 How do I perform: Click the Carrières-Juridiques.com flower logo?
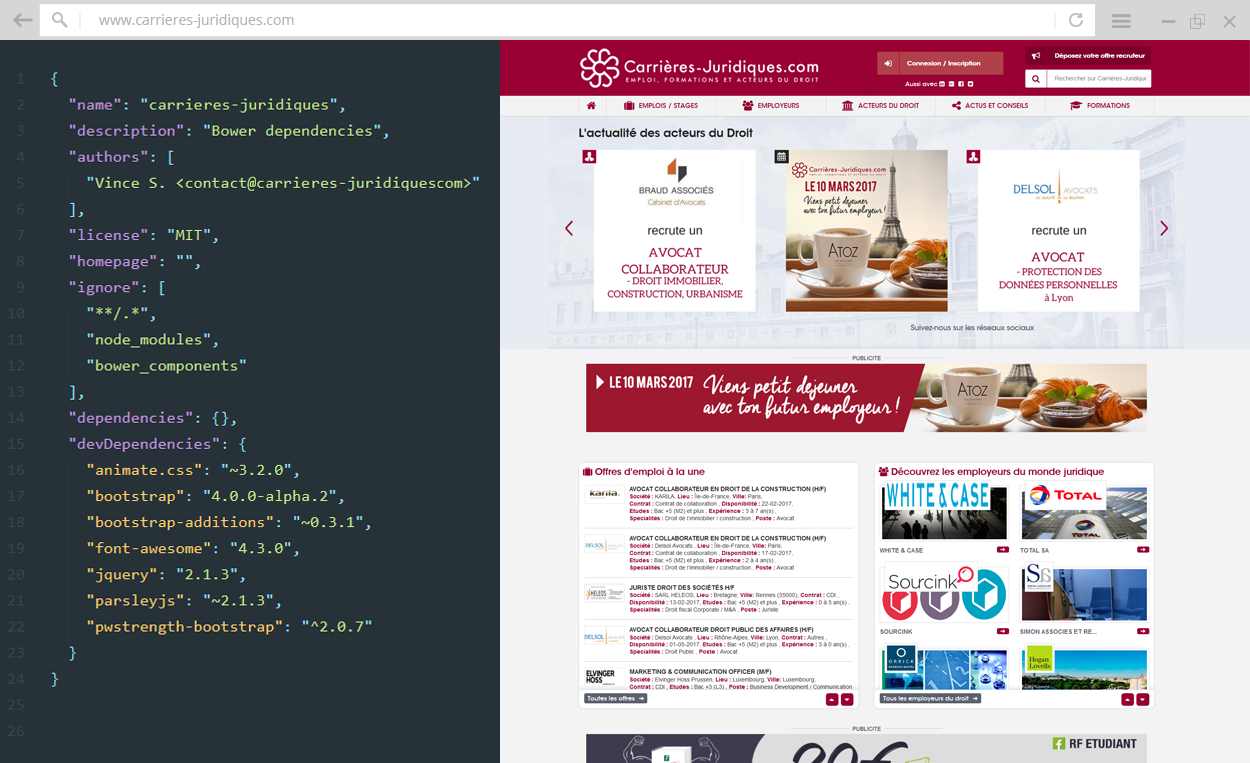pyautogui.click(x=600, y=68)
